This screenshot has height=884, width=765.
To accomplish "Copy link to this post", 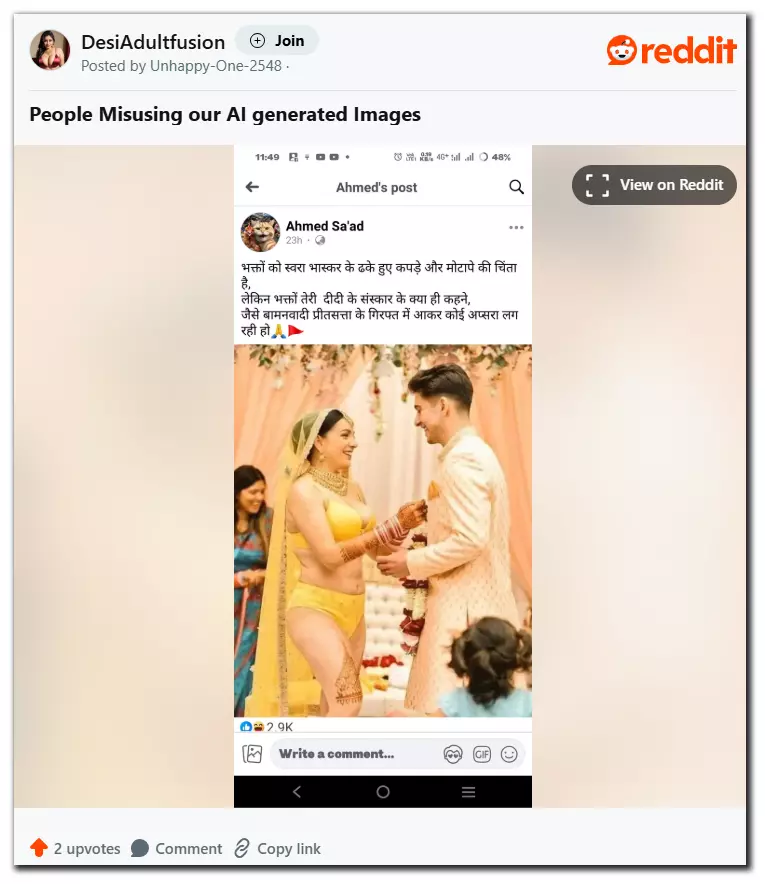I will click(277, 848).
